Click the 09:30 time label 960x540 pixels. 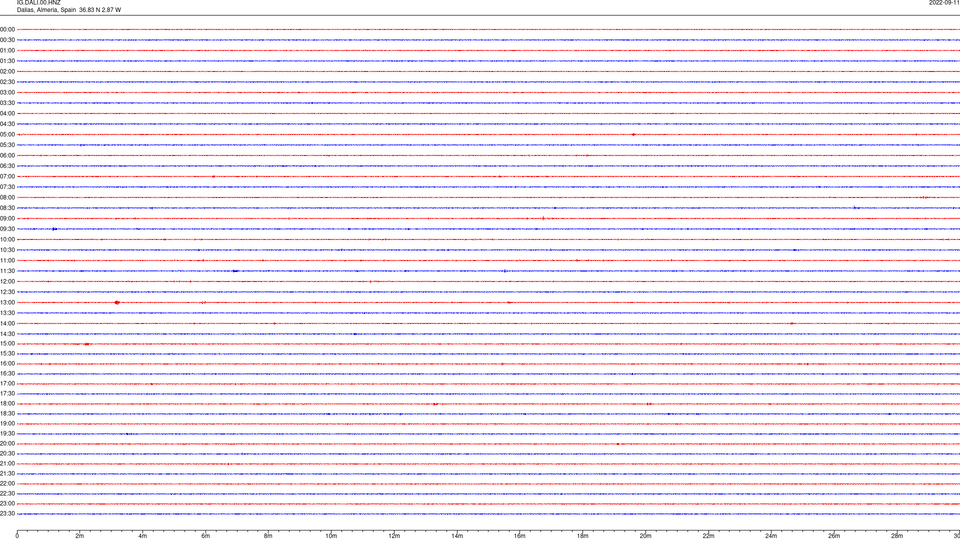(7, 229)
